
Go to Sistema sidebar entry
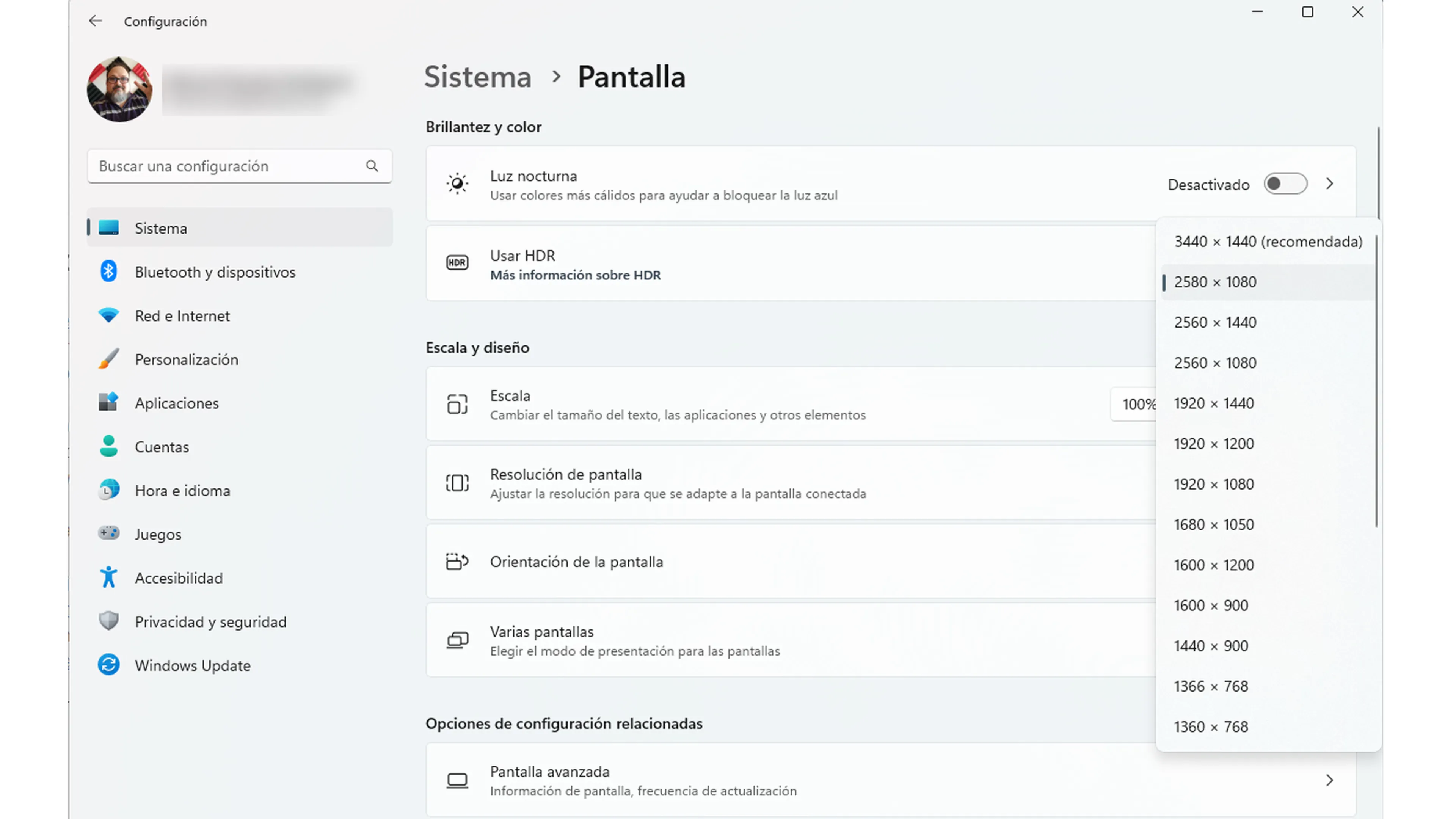[x=240, y=228]
